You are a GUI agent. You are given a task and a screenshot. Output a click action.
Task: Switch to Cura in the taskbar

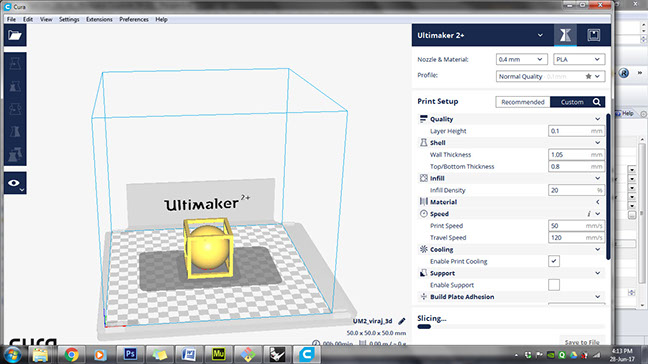pyautogui.click(x=307, y=354)
